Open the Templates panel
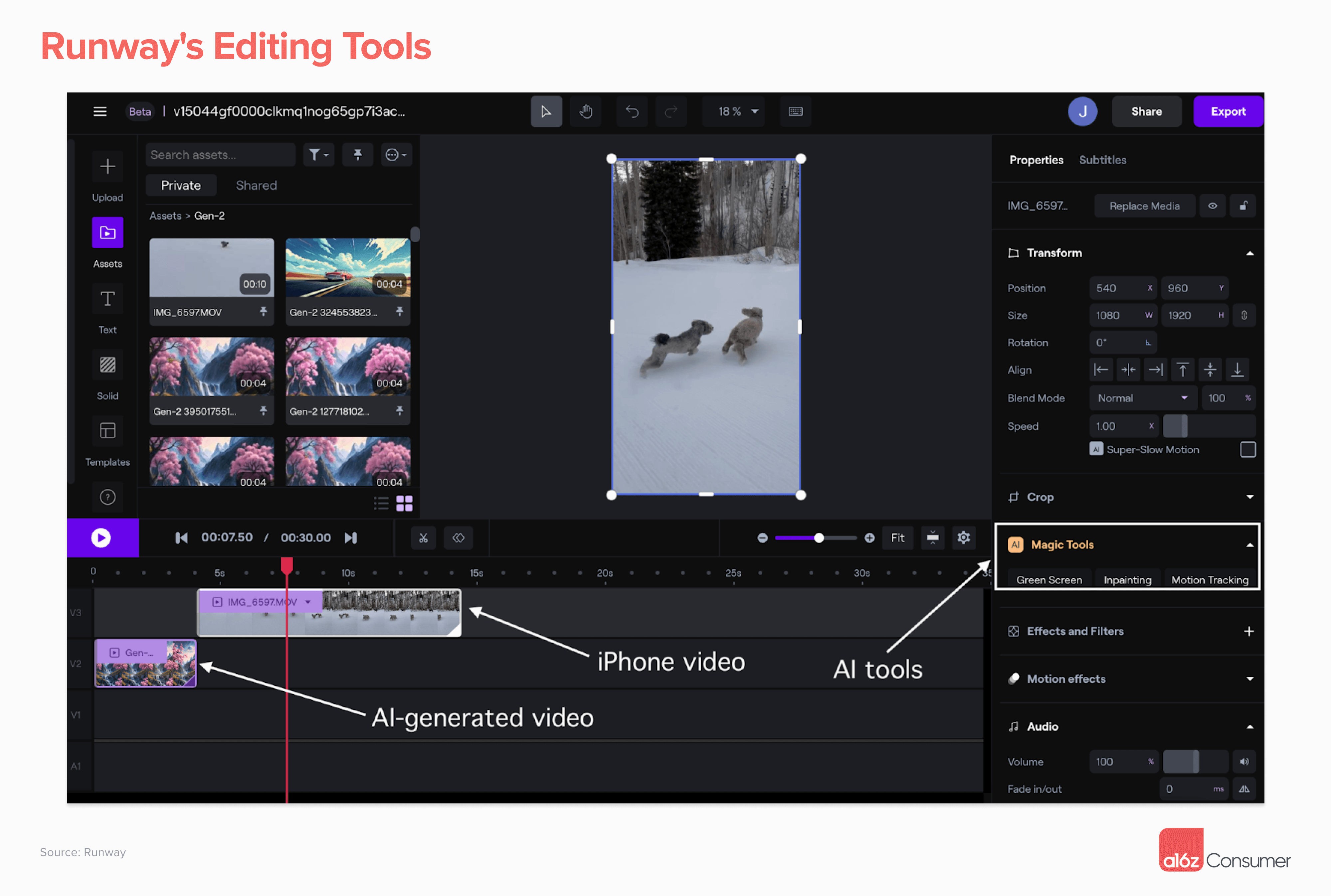The height and width of the screenshot is (896, 1331). 107,431
